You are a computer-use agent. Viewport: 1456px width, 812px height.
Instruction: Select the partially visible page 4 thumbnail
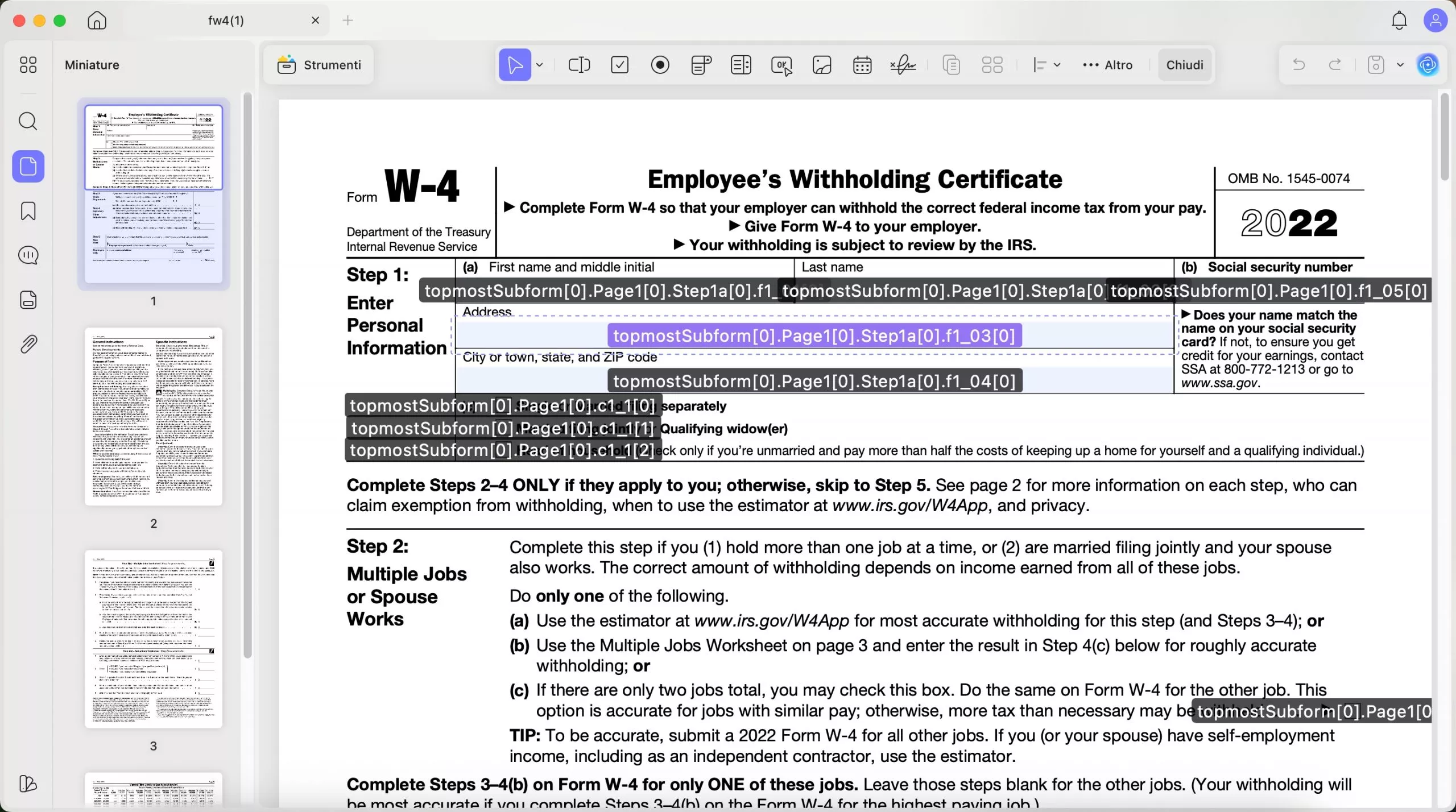pos(154,789)
